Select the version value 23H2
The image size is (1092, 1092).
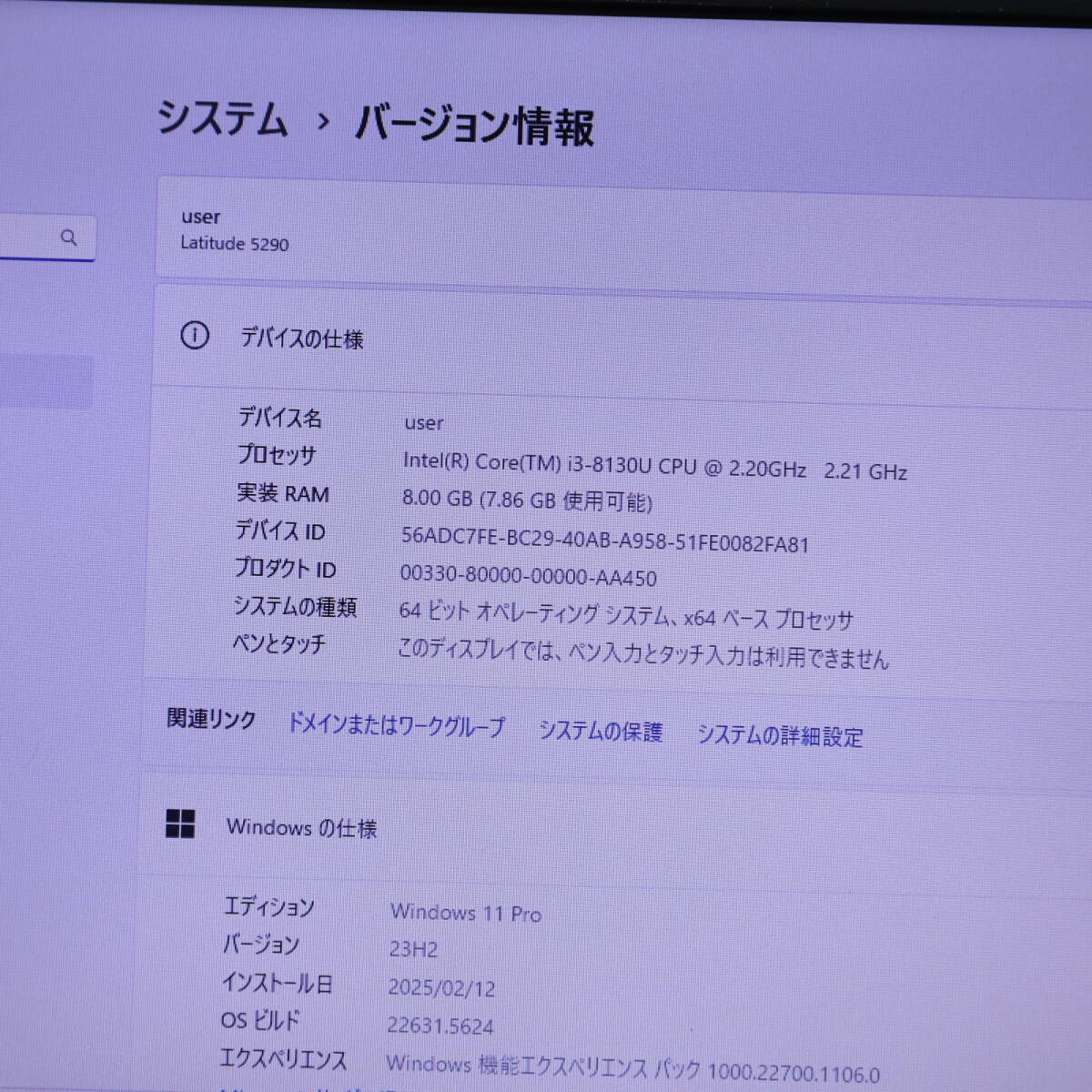point(413,949)
